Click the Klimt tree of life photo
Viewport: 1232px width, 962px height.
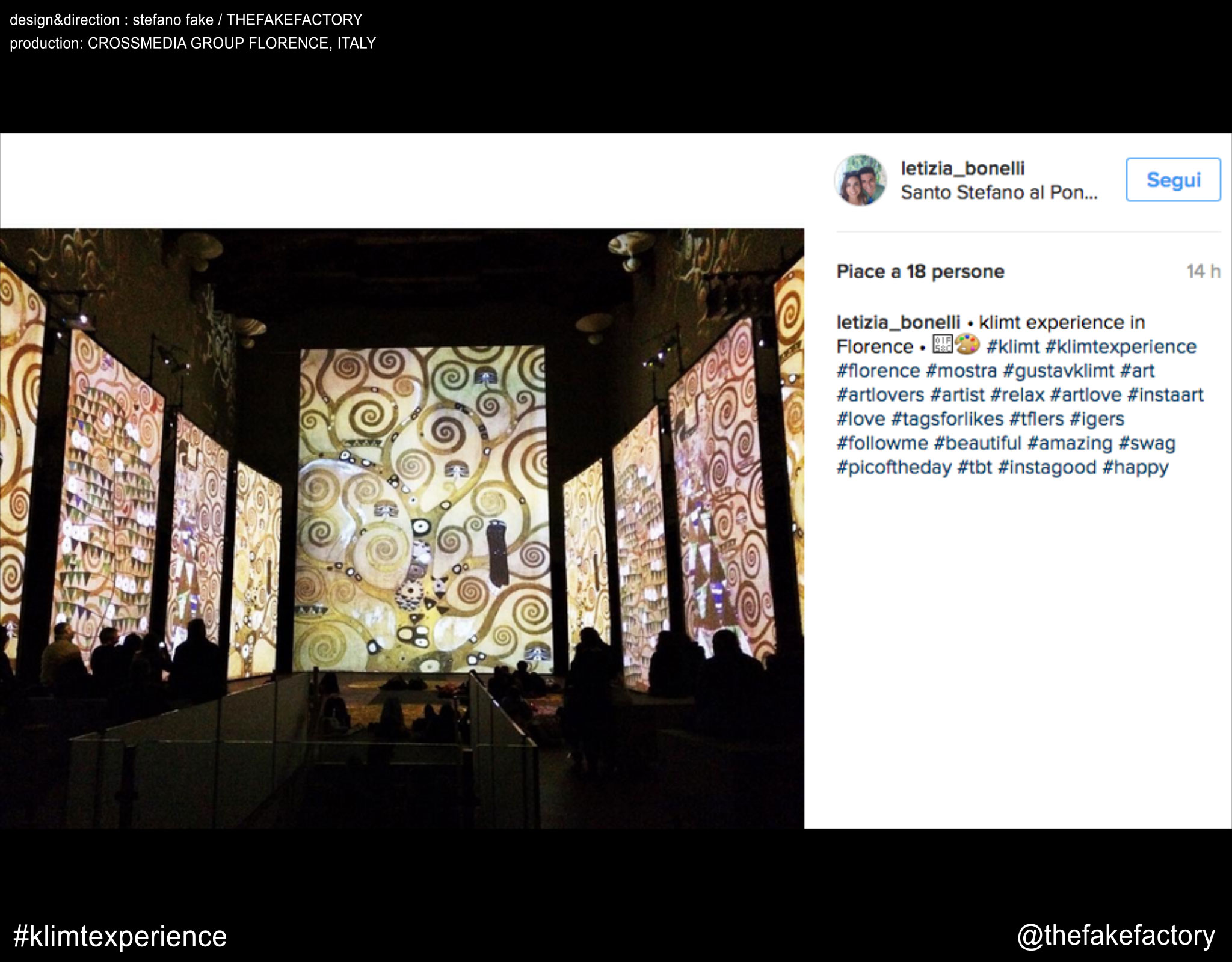pos(402,528)
